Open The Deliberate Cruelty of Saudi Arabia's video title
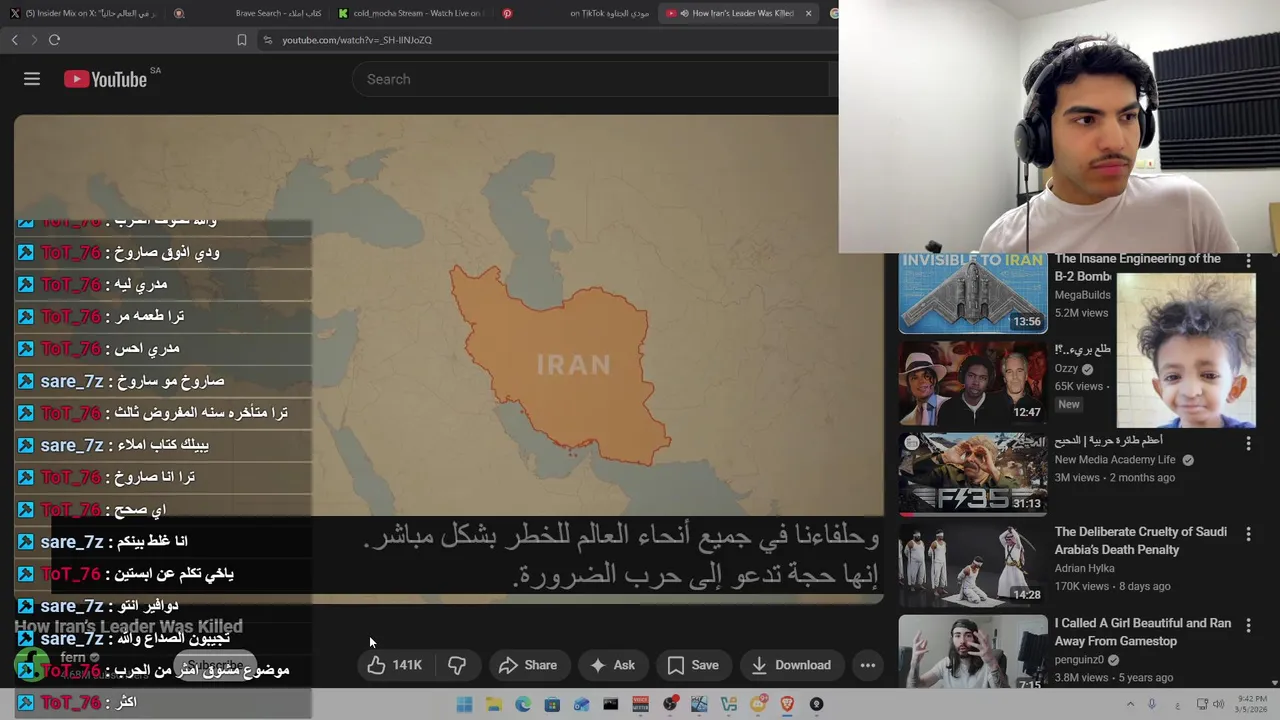The width and height of the screenshot is (1280, 720). click(x=1140, y=541)
